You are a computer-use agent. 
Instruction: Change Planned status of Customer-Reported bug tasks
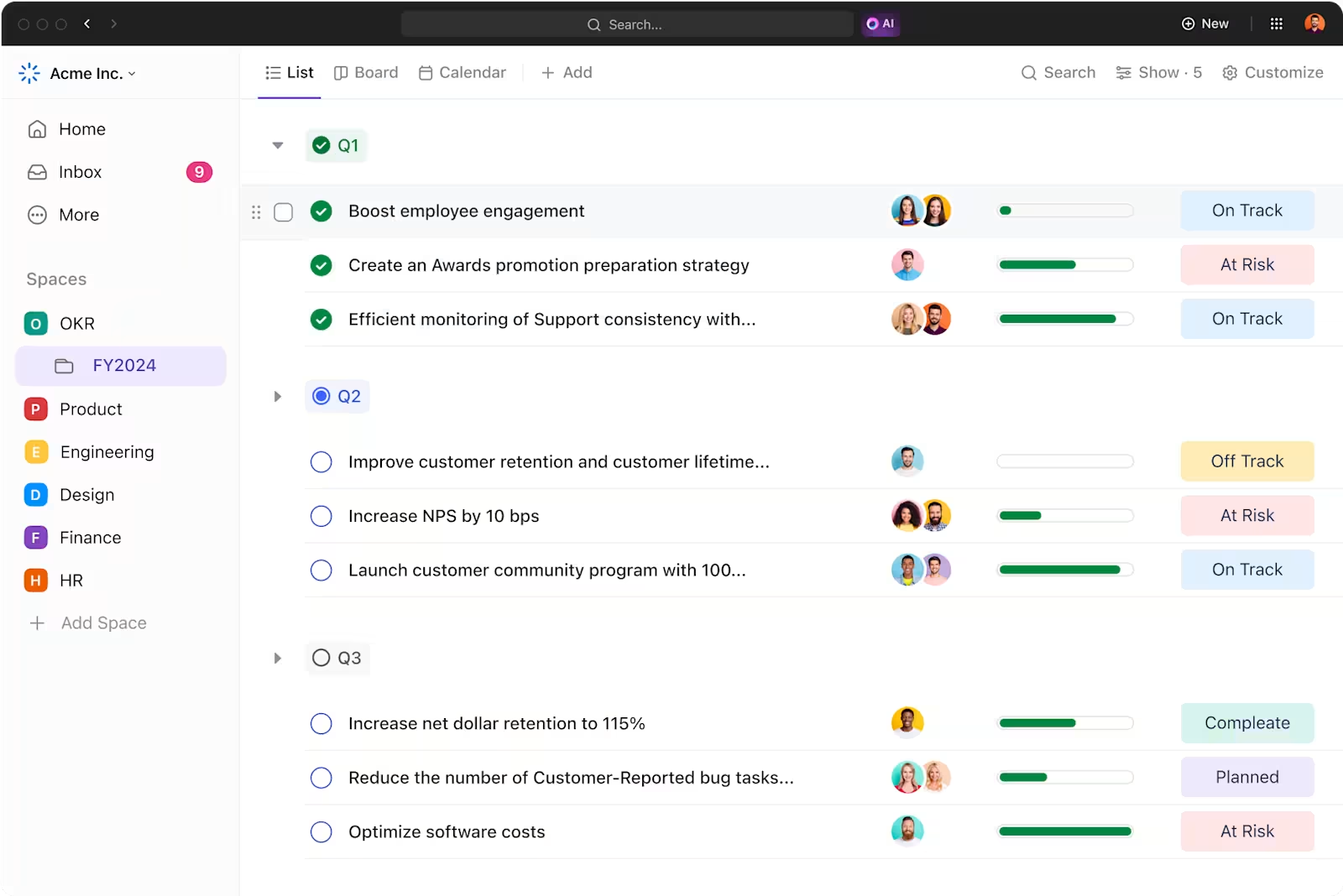(x=1247, y=777)
